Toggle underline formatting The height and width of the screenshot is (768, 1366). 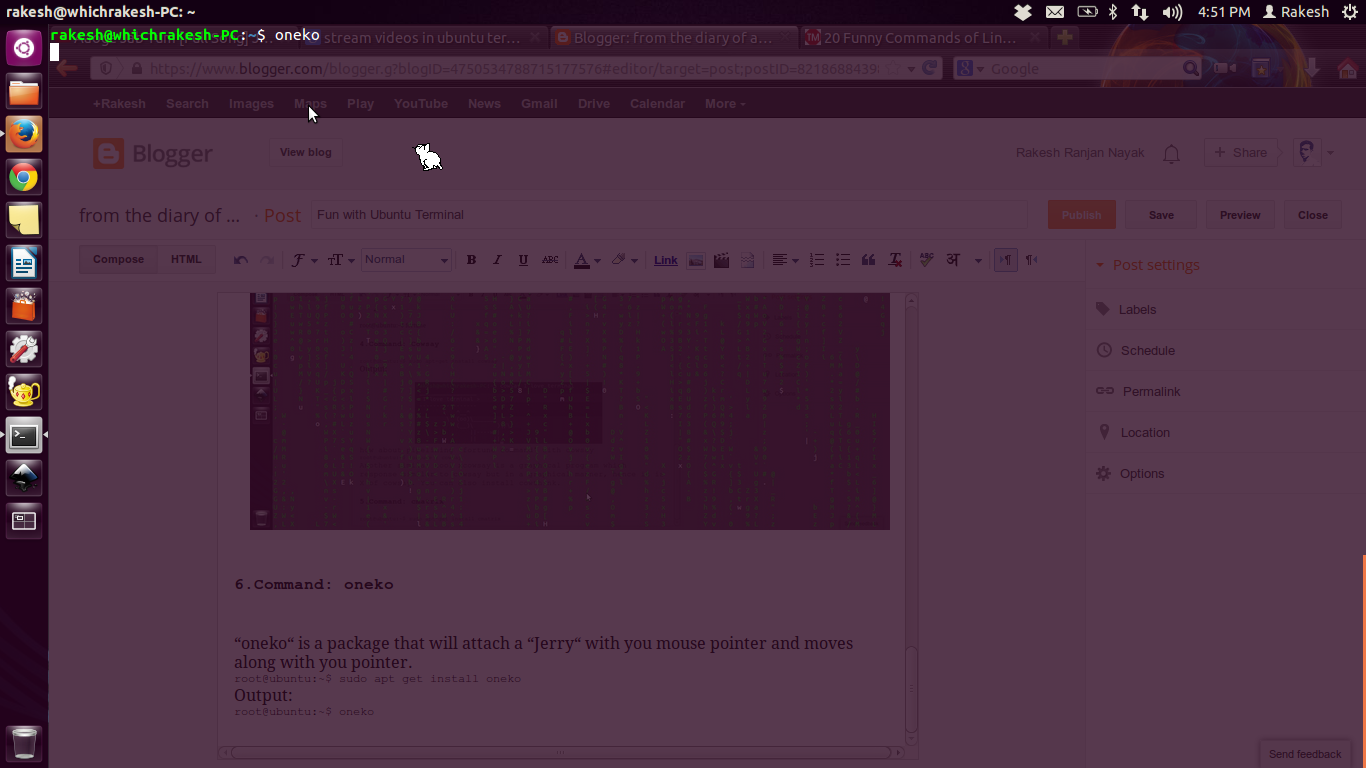coord(523,260)
